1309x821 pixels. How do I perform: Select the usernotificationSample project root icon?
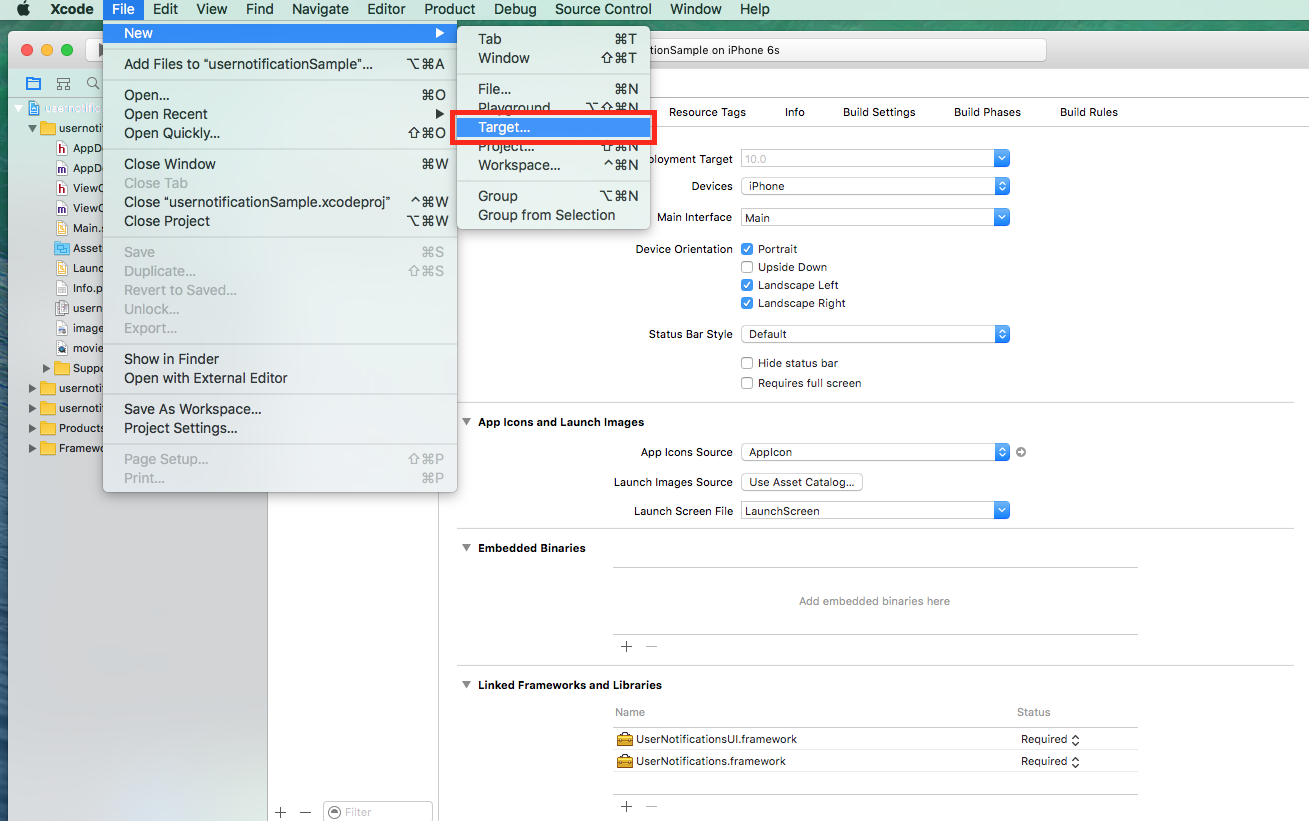click(35, 108)
